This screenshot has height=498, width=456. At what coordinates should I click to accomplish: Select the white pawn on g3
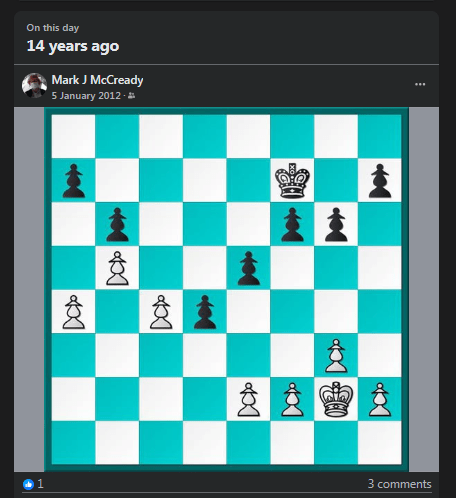[x=336, y=356]
